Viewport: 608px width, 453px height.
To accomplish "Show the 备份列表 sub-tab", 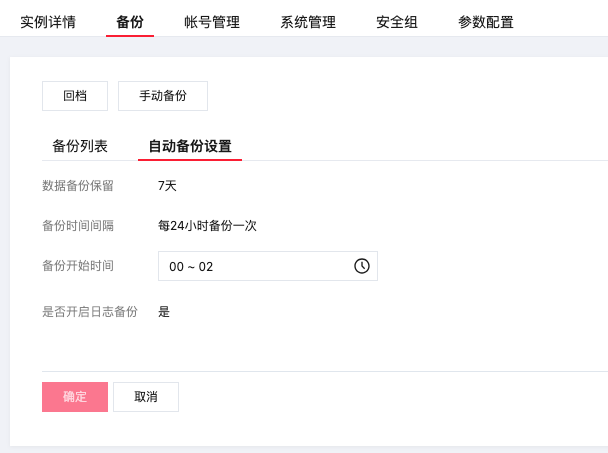I will (80, 146).
